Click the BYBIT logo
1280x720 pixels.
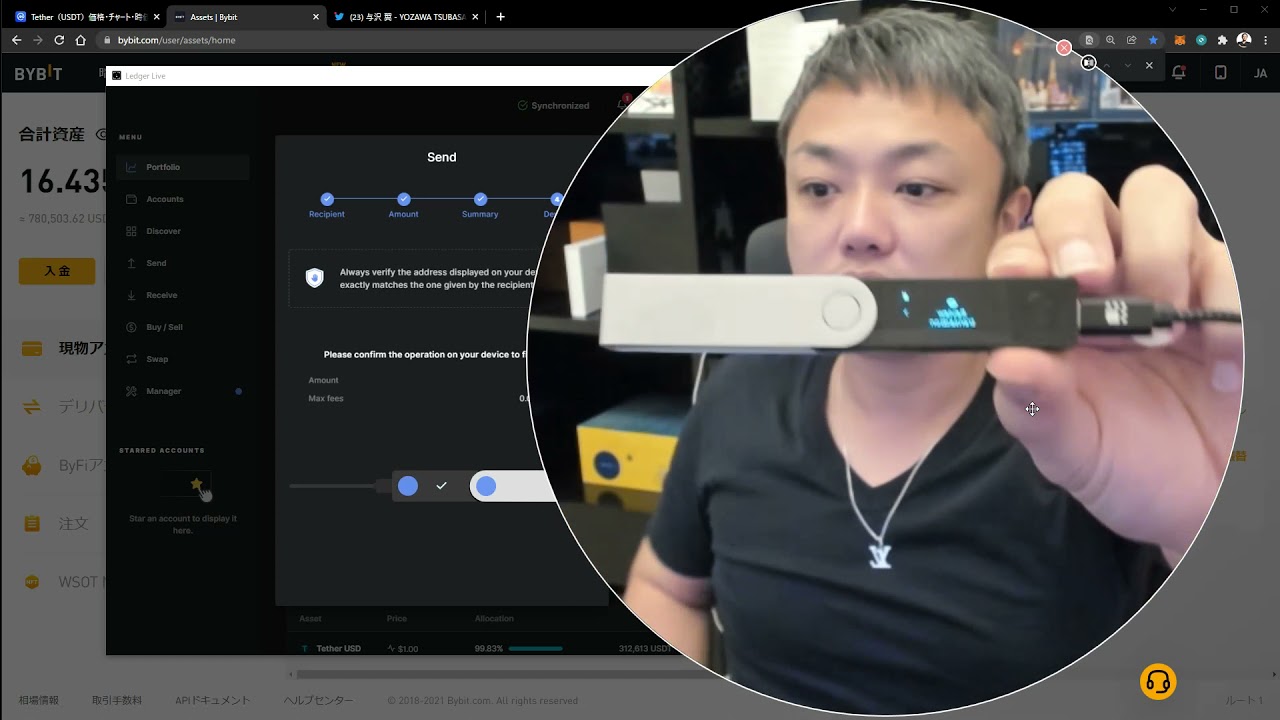(38, 74)
